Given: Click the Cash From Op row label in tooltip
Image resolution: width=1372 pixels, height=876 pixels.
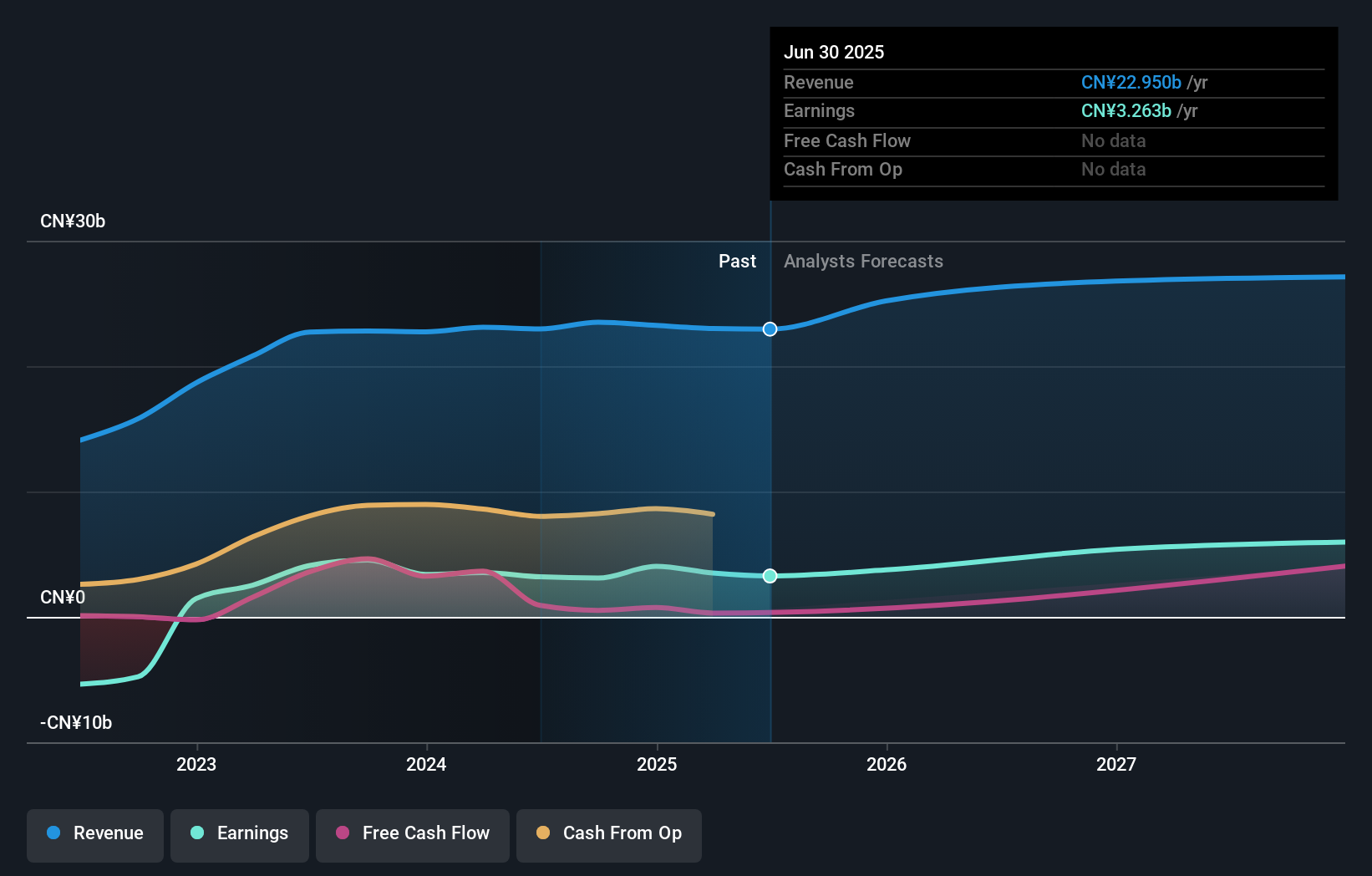Looking at the screenshot, I should pyautogui.click(x=843, y=169).
